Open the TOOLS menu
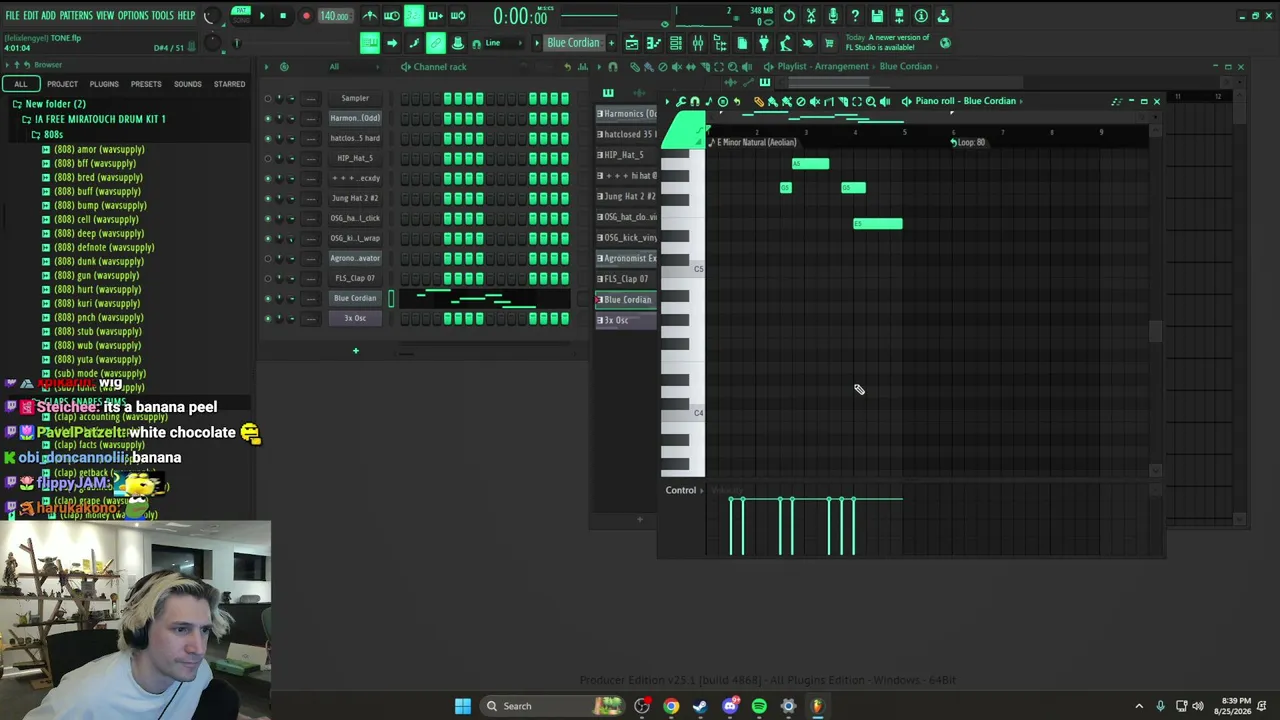Viewport: 1280px width, 720px height. coord(162,16)
